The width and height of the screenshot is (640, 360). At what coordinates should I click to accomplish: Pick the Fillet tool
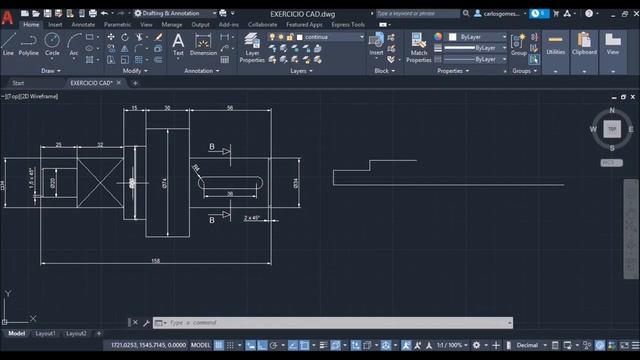(x=139, y=49)
